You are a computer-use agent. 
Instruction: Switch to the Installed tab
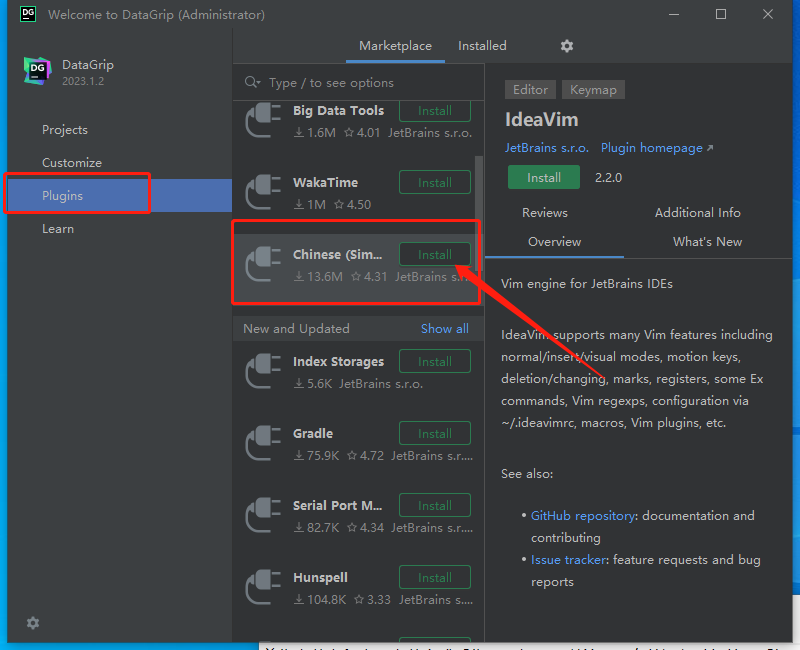[482, 46]
